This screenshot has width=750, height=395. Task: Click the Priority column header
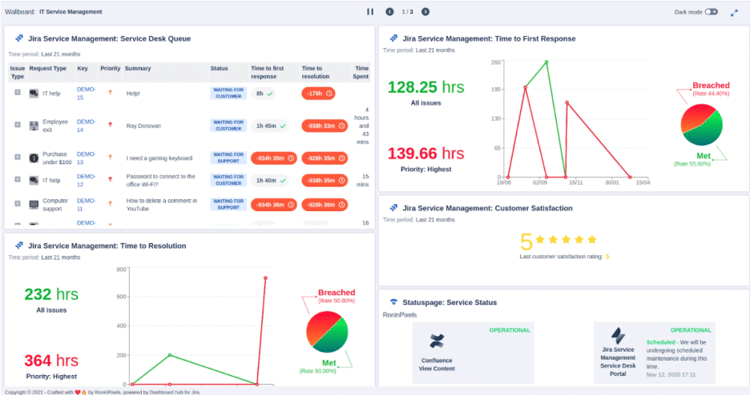(110, 68)
